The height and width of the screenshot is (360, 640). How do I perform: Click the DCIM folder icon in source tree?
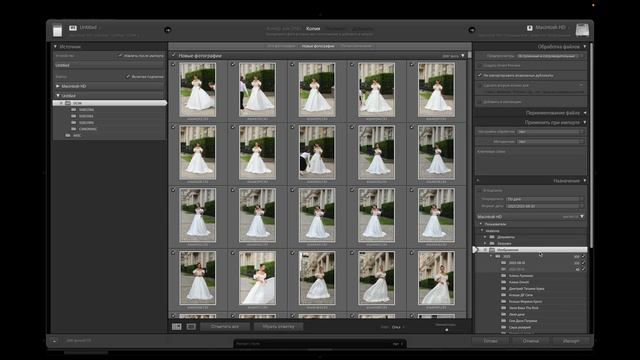[x=68, y=103]
